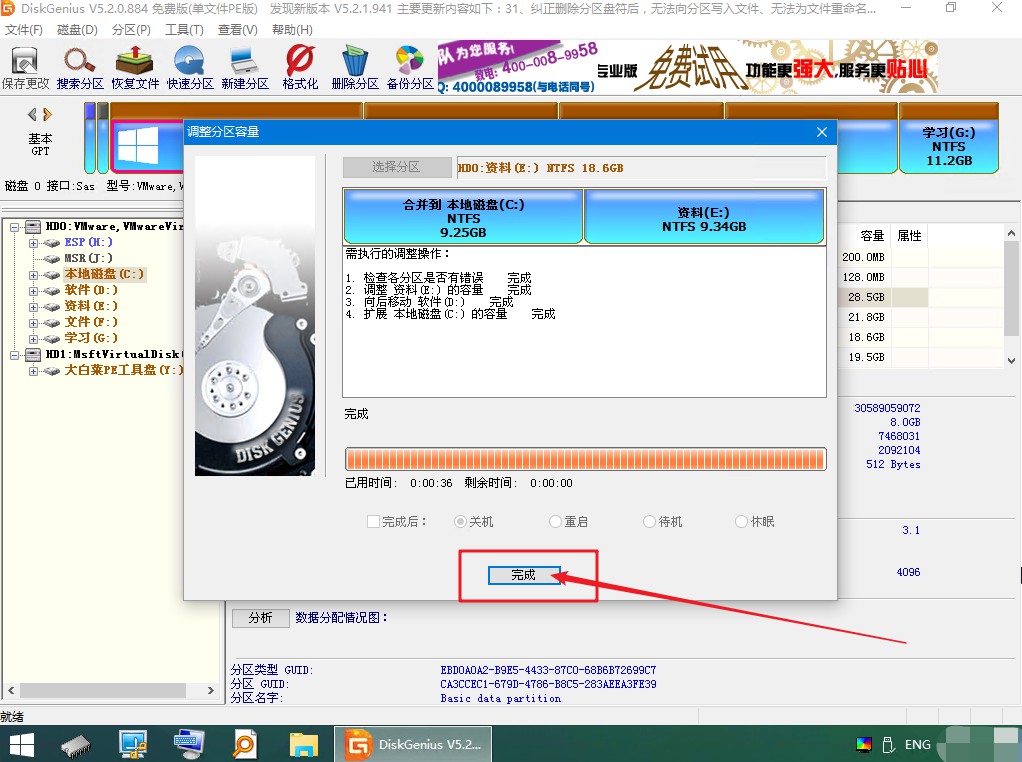Click the orange progress bar

tap(585, 459)
